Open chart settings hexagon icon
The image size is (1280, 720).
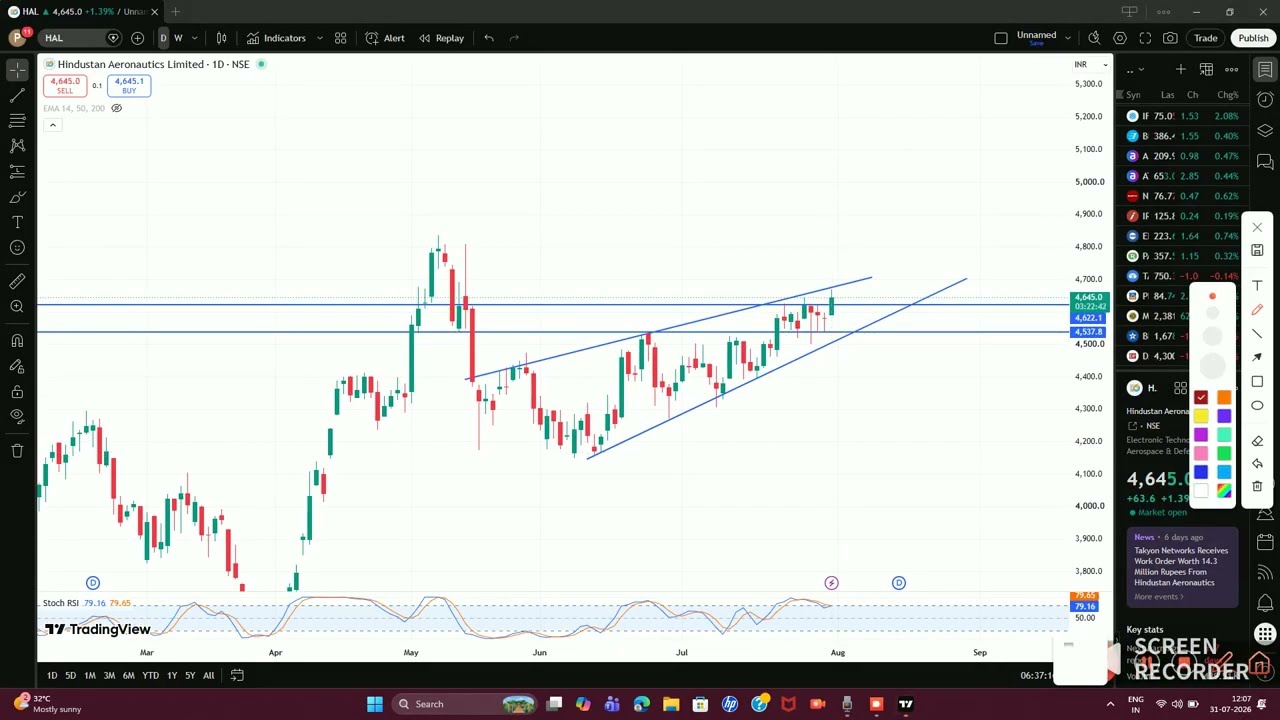1120,38
